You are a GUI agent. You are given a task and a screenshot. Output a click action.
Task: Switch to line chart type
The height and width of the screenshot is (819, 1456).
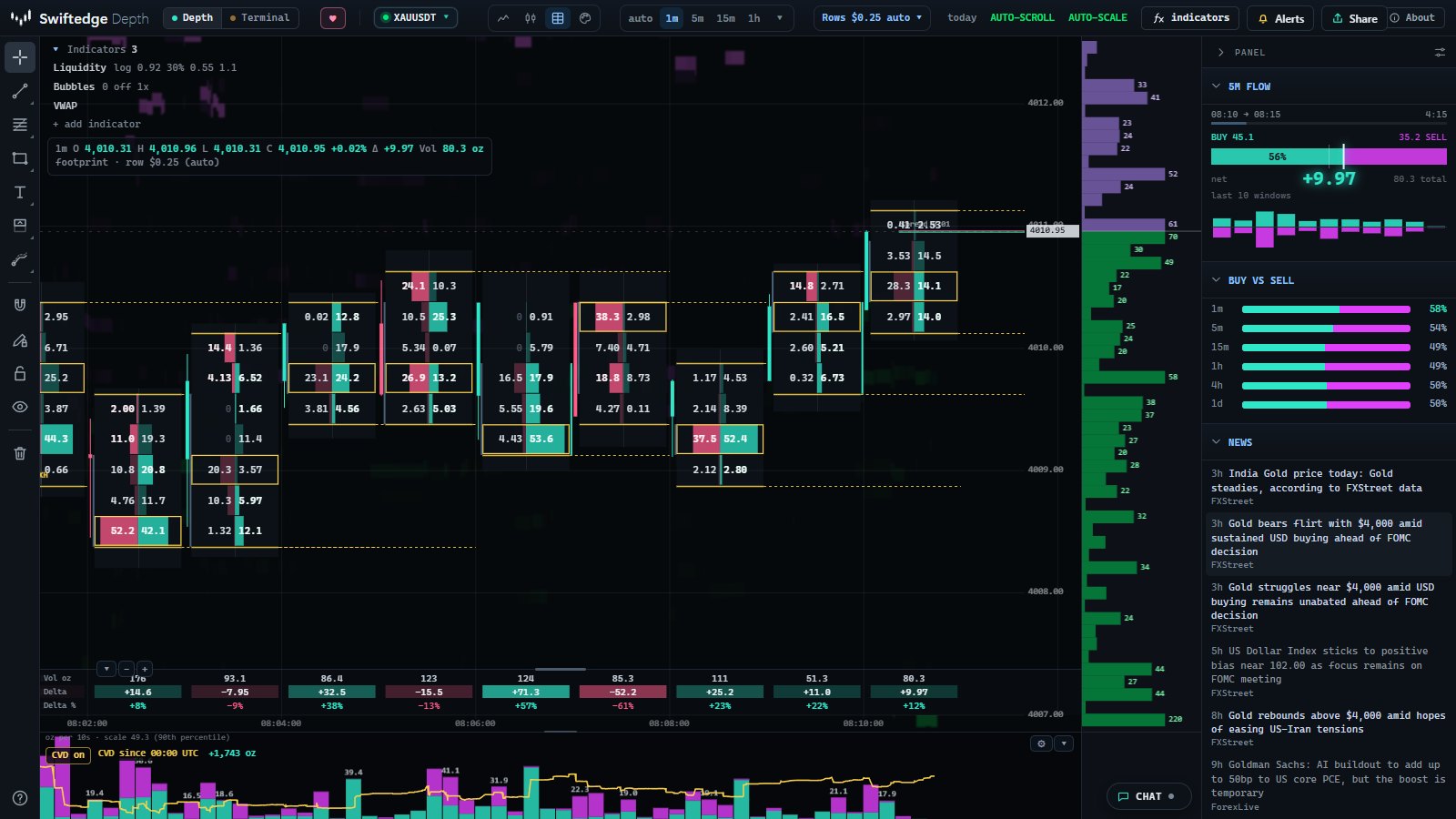point(503,18)
